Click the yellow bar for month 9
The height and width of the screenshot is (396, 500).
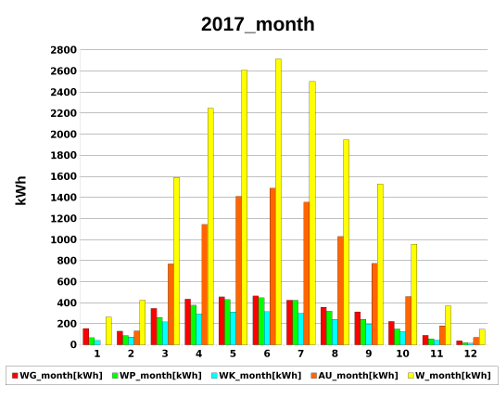click(380, 264)
